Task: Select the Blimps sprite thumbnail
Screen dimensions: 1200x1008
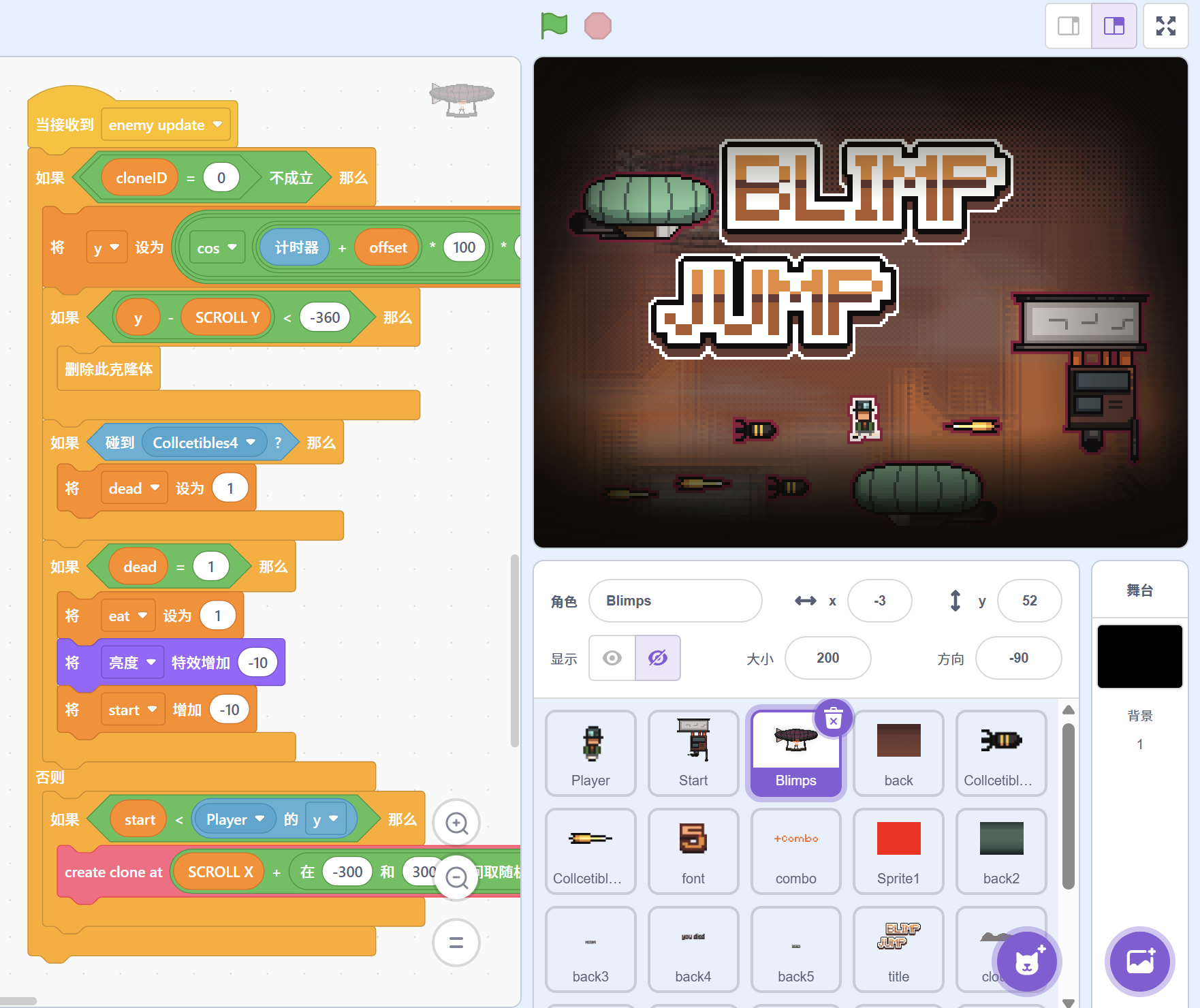Action: (x=796, y=753)
